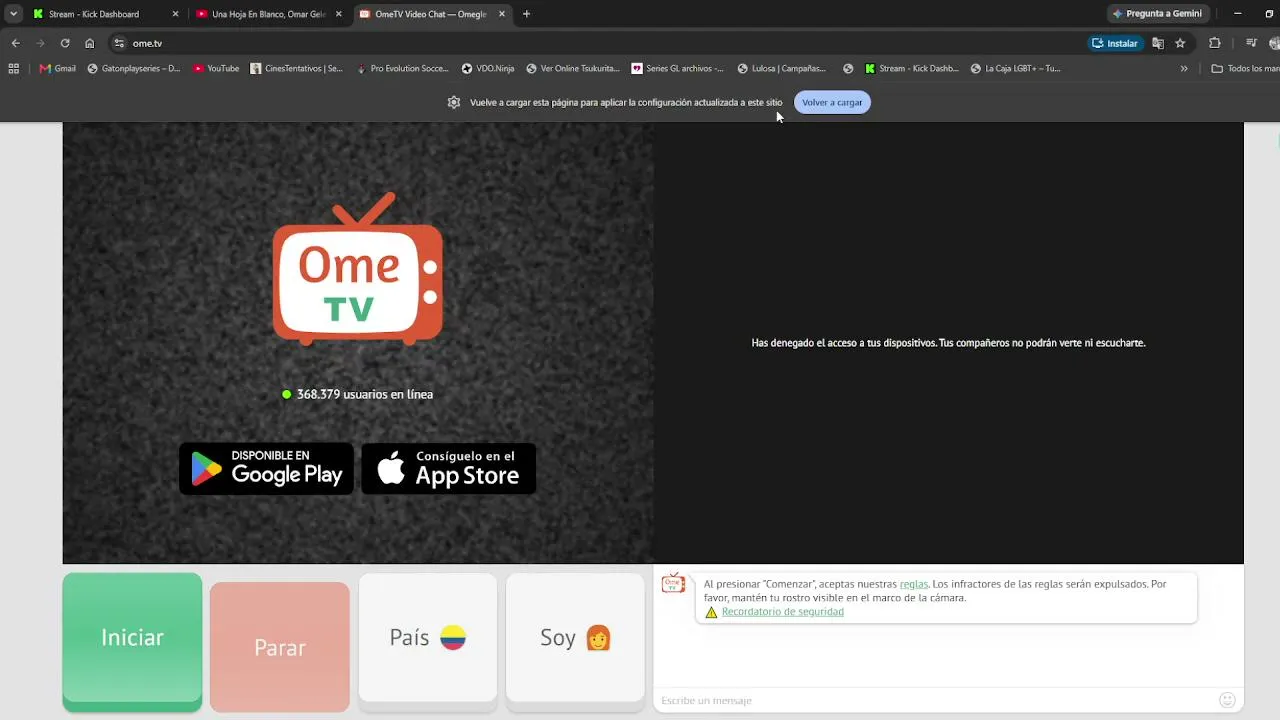Go forward to the next page
The height and width of the screenshot is (720, 1280).
(x=40, y=43)
